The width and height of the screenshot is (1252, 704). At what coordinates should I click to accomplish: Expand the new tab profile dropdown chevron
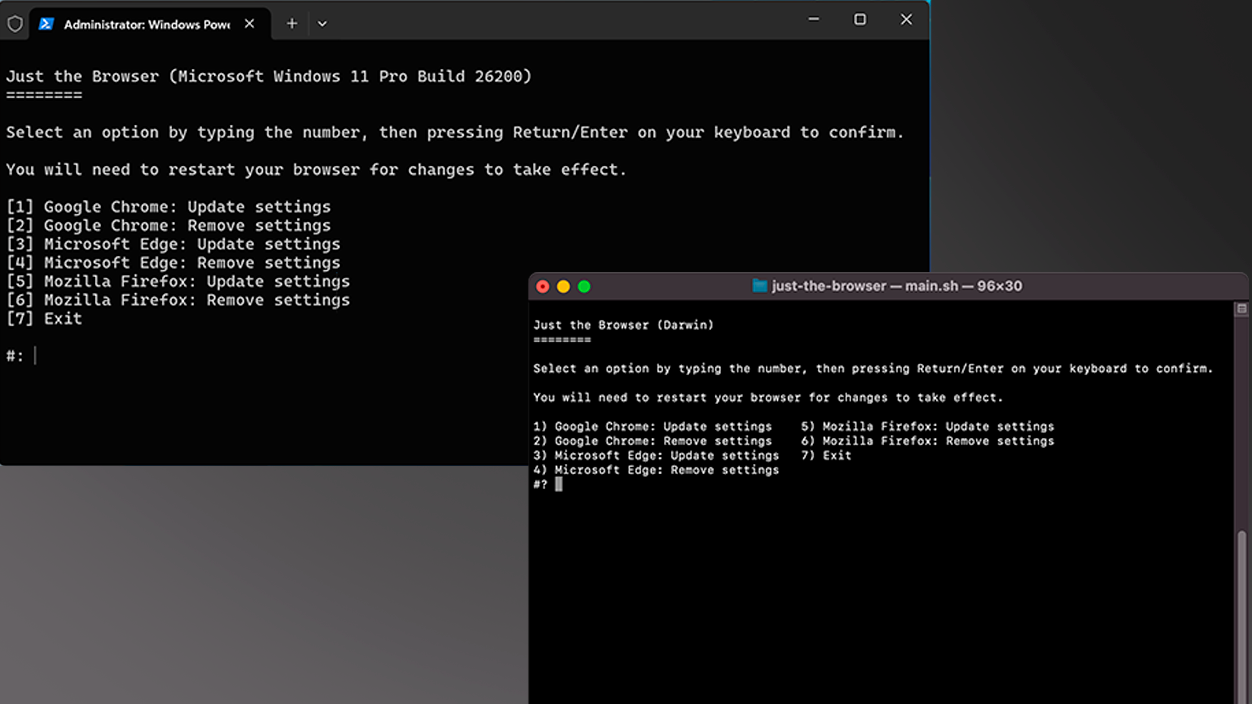[x=322, y=24]
